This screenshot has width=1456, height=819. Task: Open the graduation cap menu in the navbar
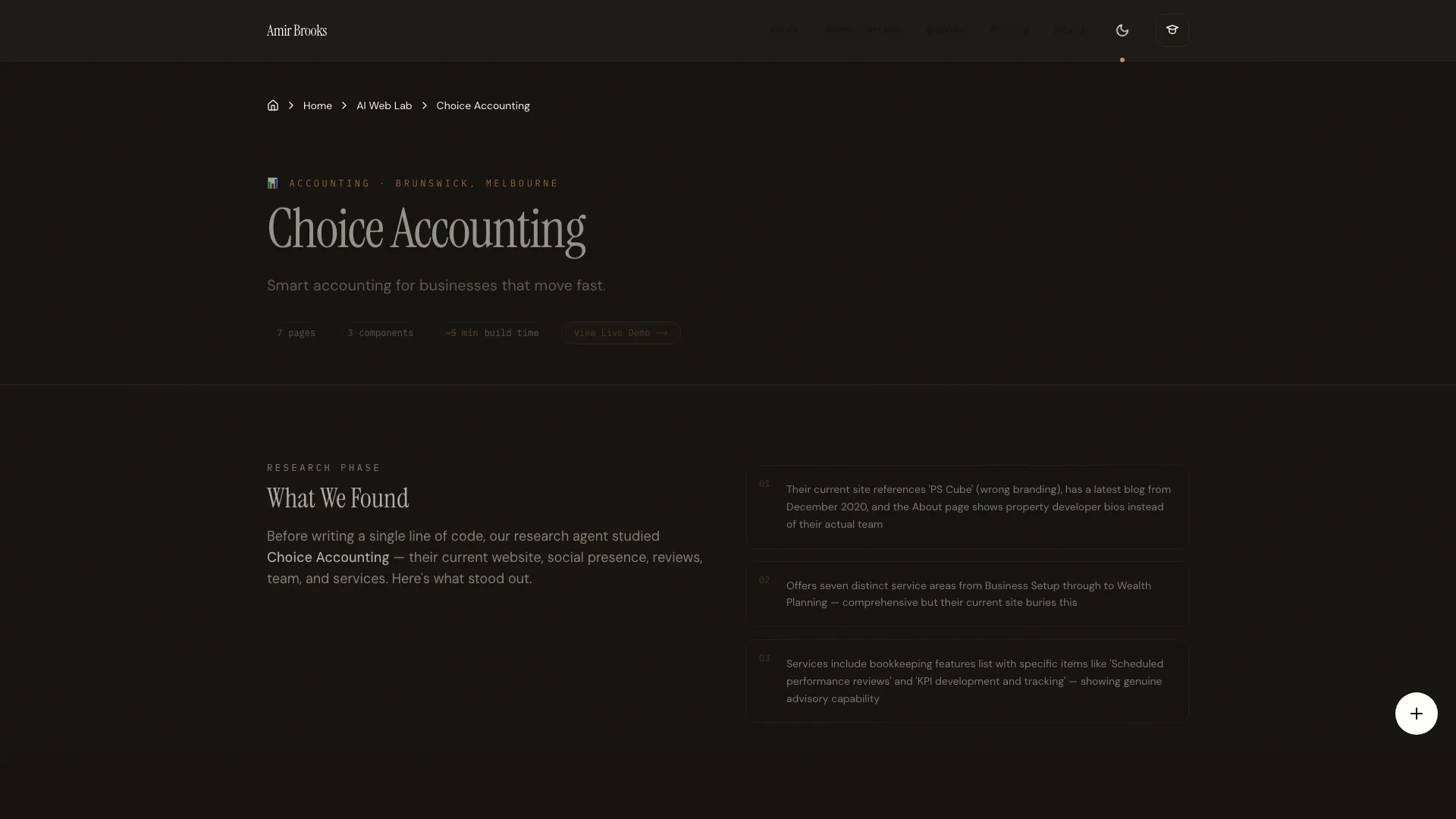[1172, 30]
